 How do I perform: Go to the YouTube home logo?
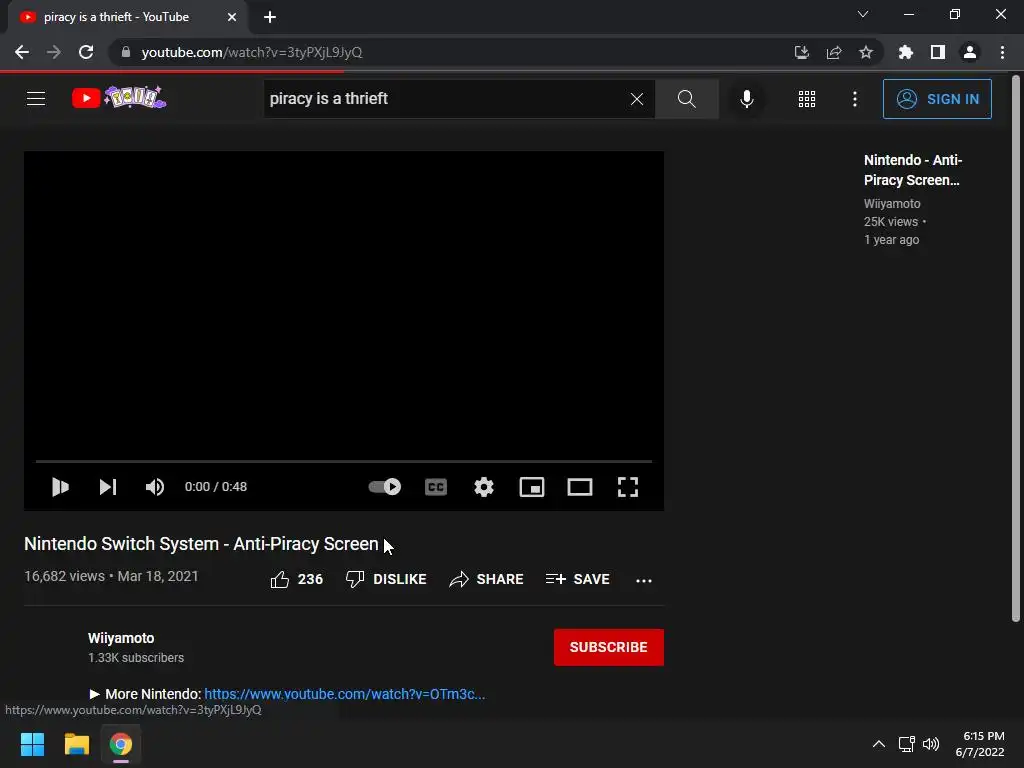[119, 98]
